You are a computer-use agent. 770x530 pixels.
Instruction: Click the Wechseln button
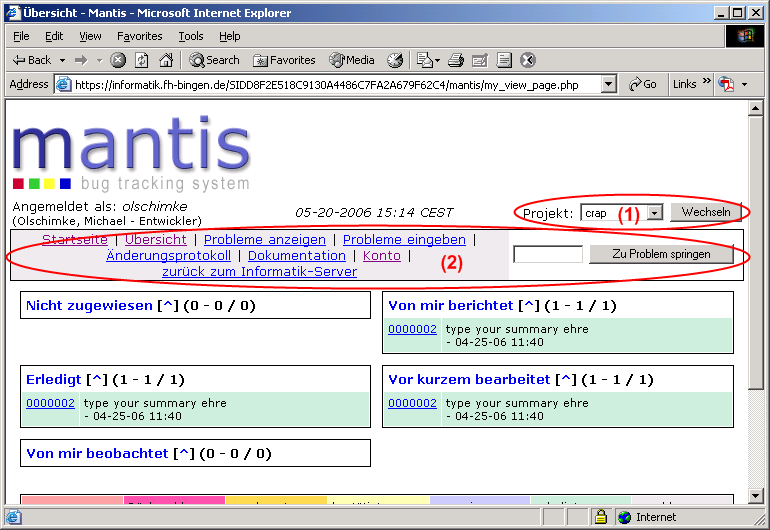point(706,212)
